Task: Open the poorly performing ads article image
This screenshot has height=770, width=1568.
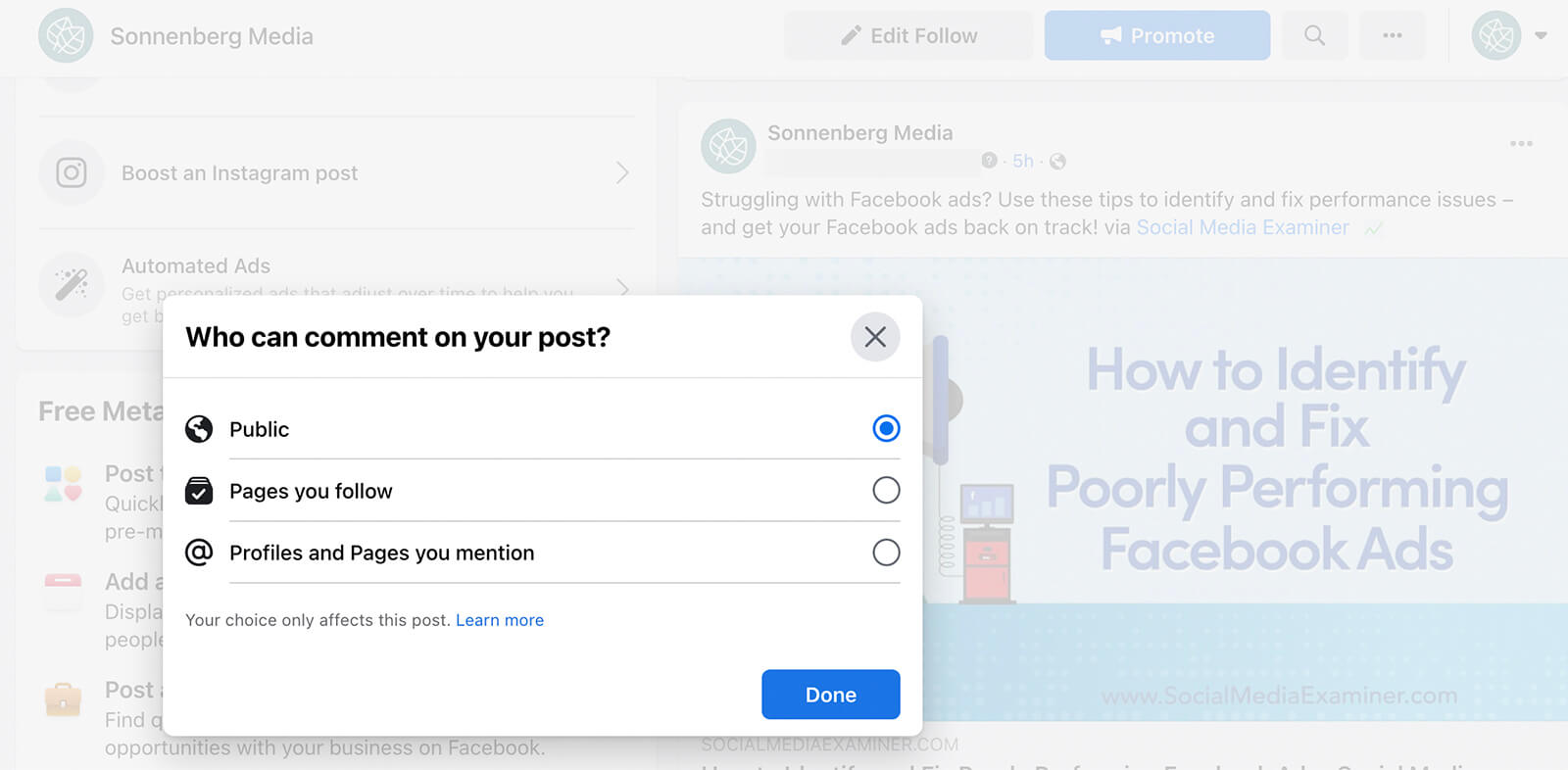Action: click(x=1245, y=490)
